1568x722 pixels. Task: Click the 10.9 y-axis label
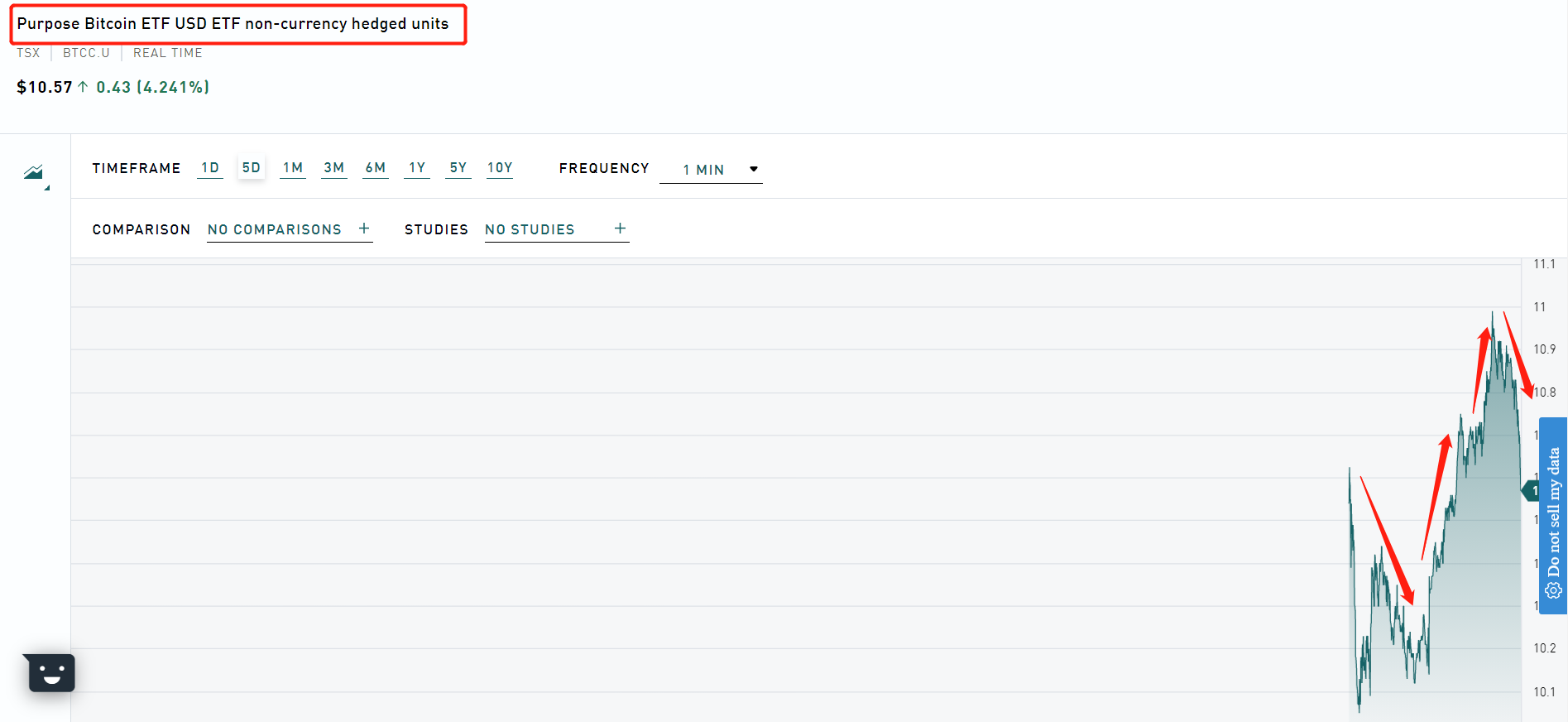[1544, 349]
